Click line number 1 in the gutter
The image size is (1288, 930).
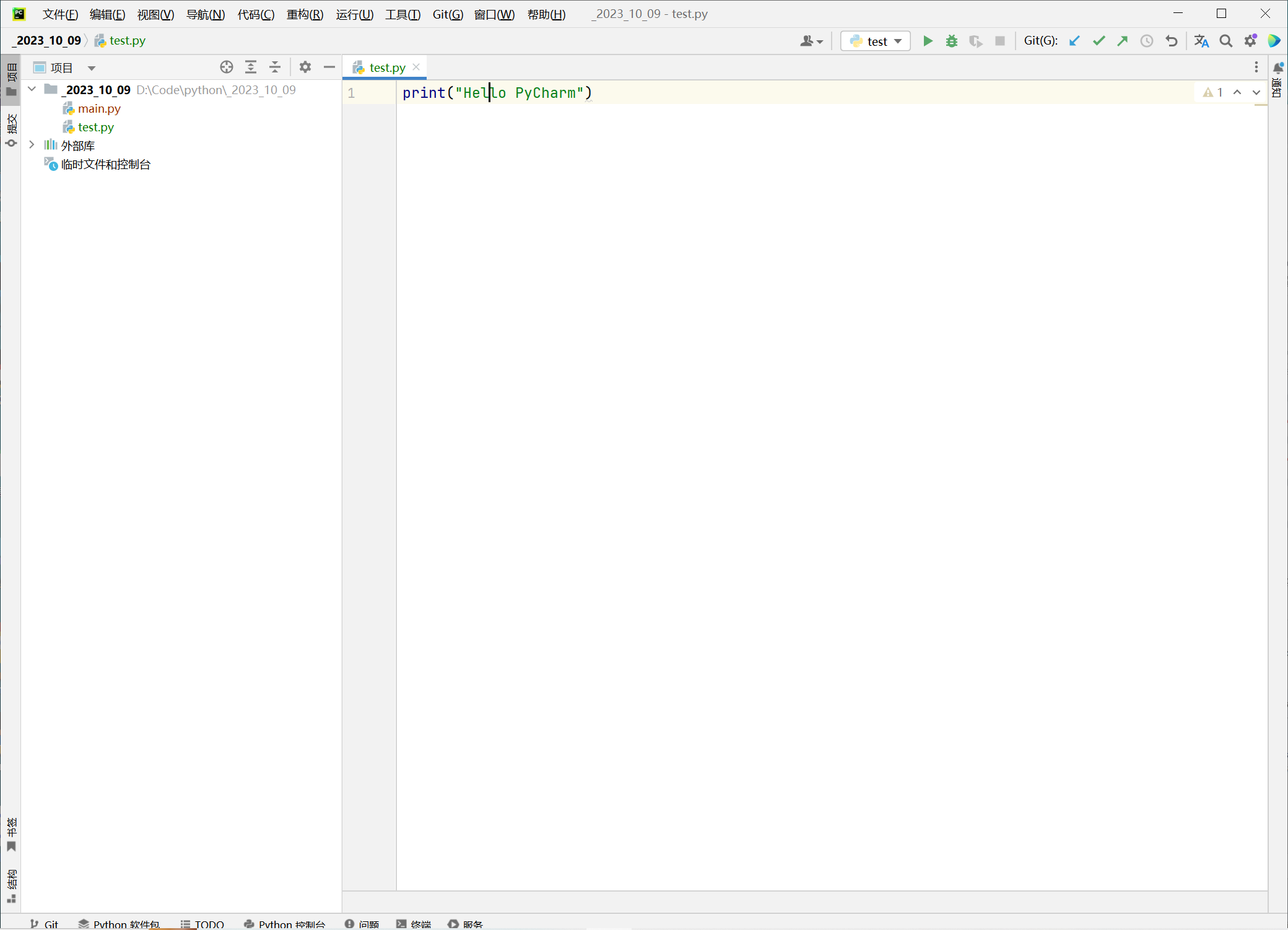(x=351, y=93)
